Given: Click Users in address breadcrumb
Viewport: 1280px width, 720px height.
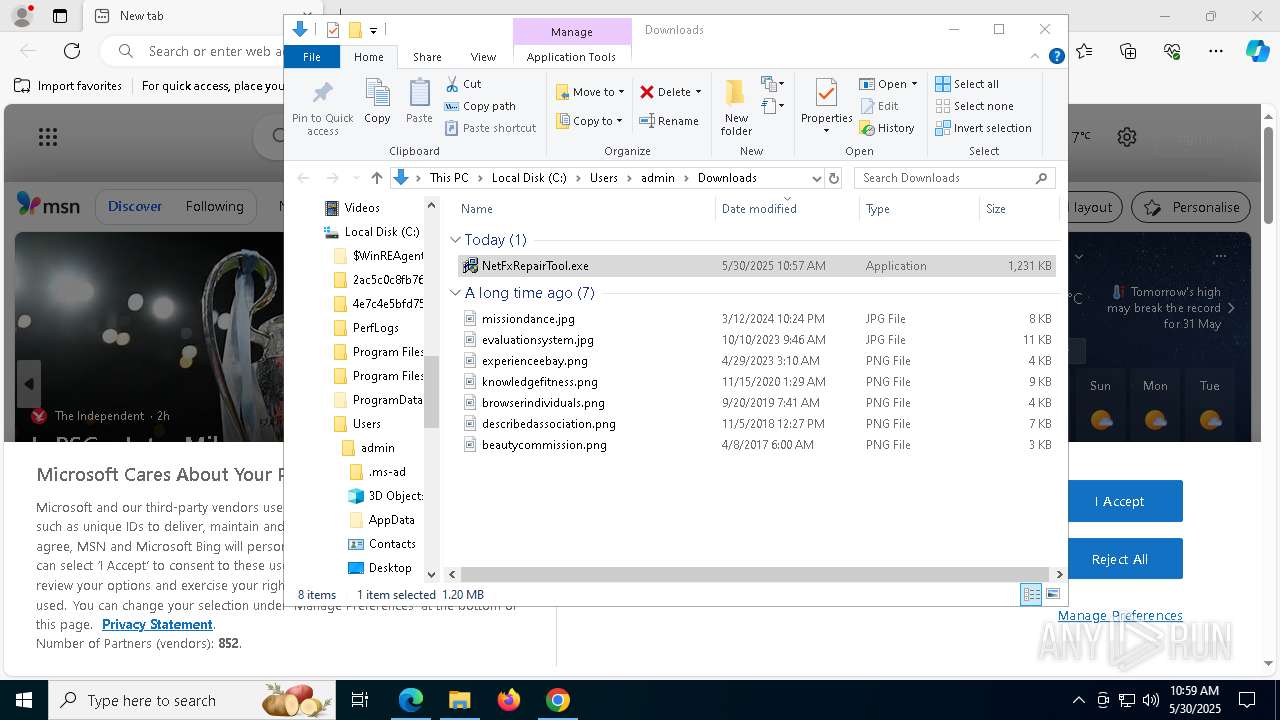Looking at the screenshot, I should tap(604, 178).
